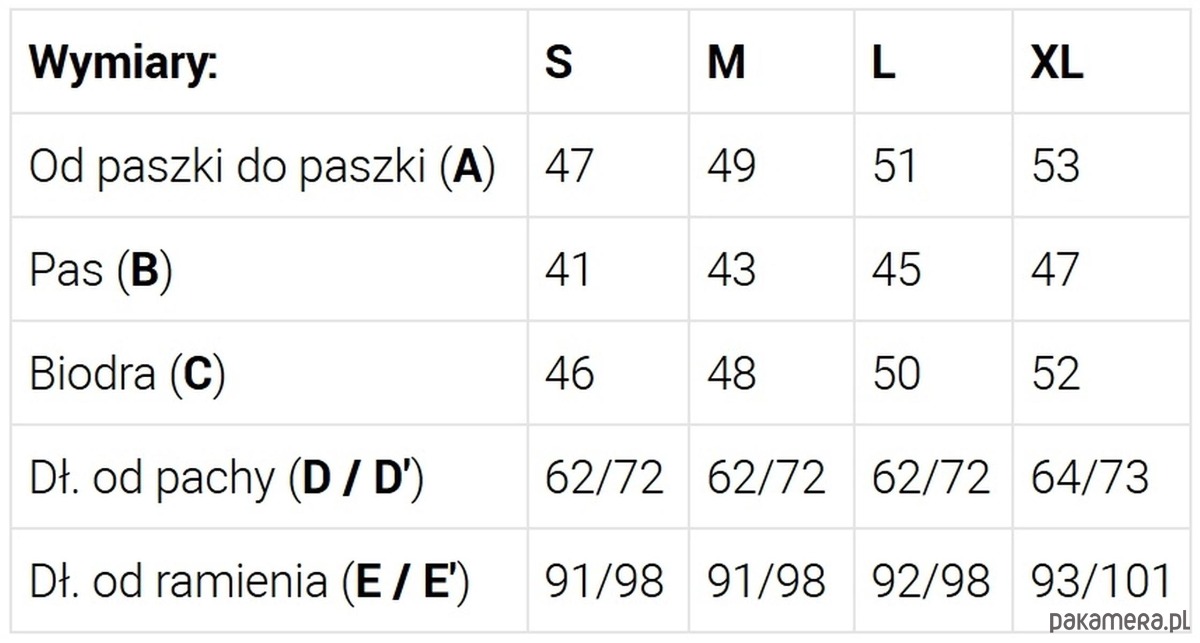Click the 'Biodra (C)' row label
The height and width of the screenshot is (643, 1200).
127,374
